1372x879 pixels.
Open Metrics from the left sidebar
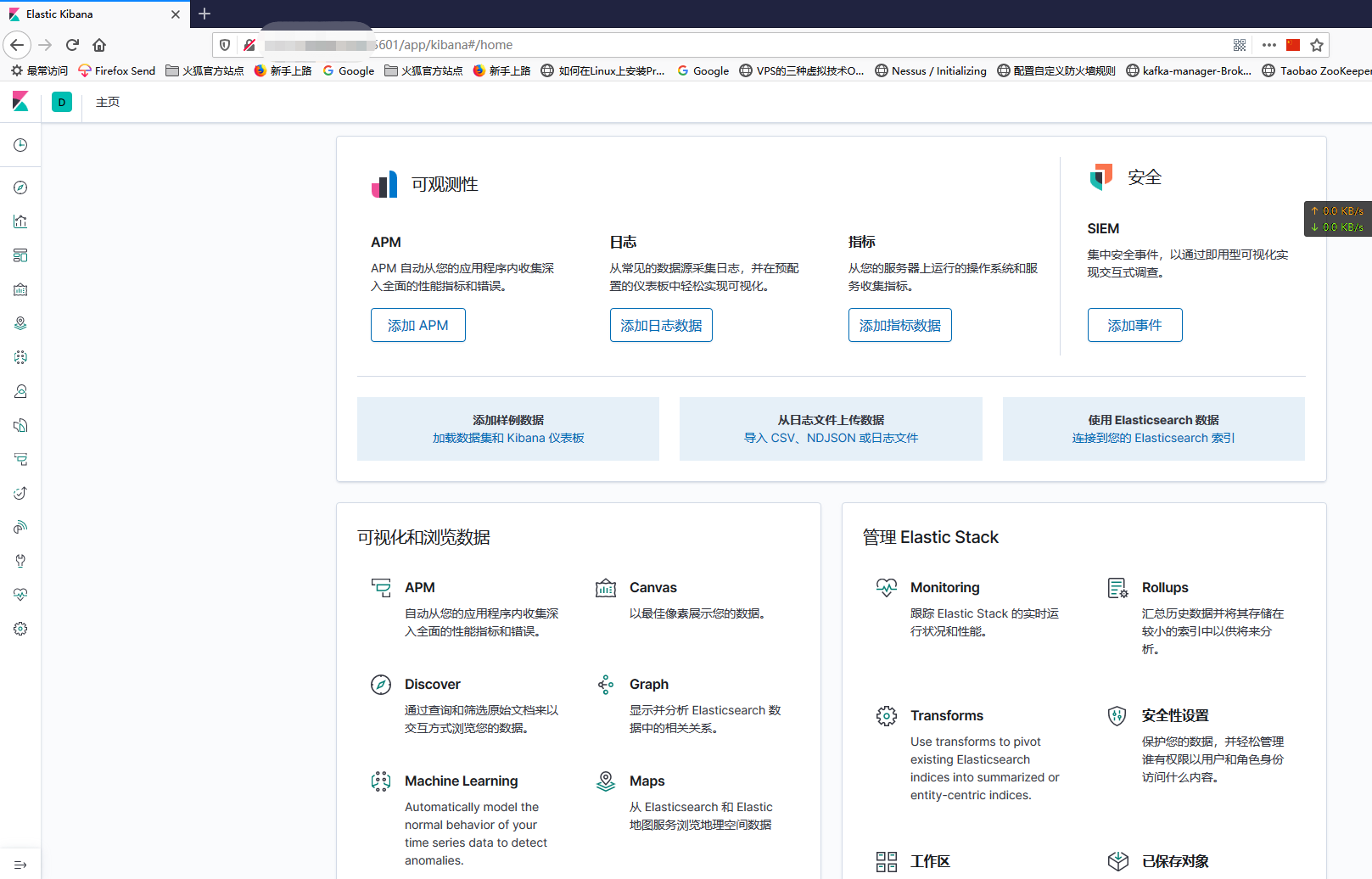[20, 391]
